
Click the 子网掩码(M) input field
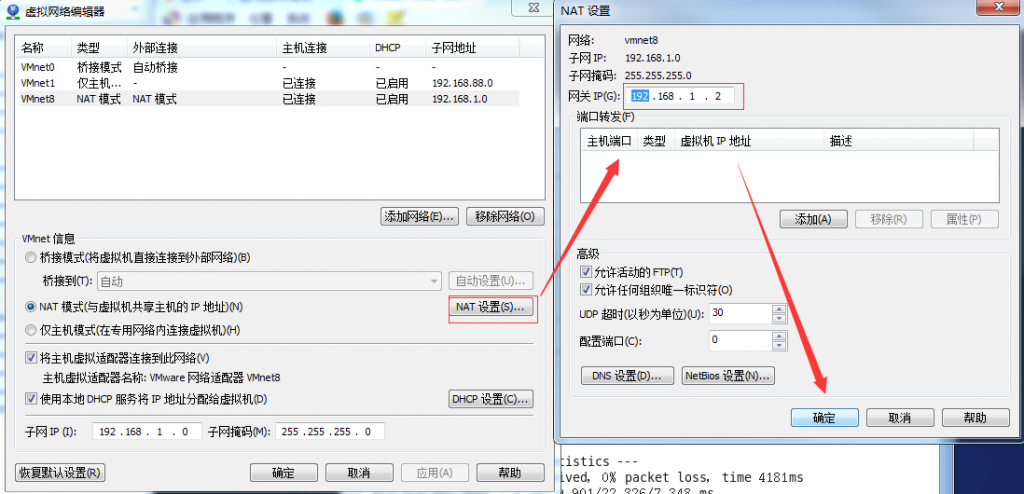click(330, 432)
